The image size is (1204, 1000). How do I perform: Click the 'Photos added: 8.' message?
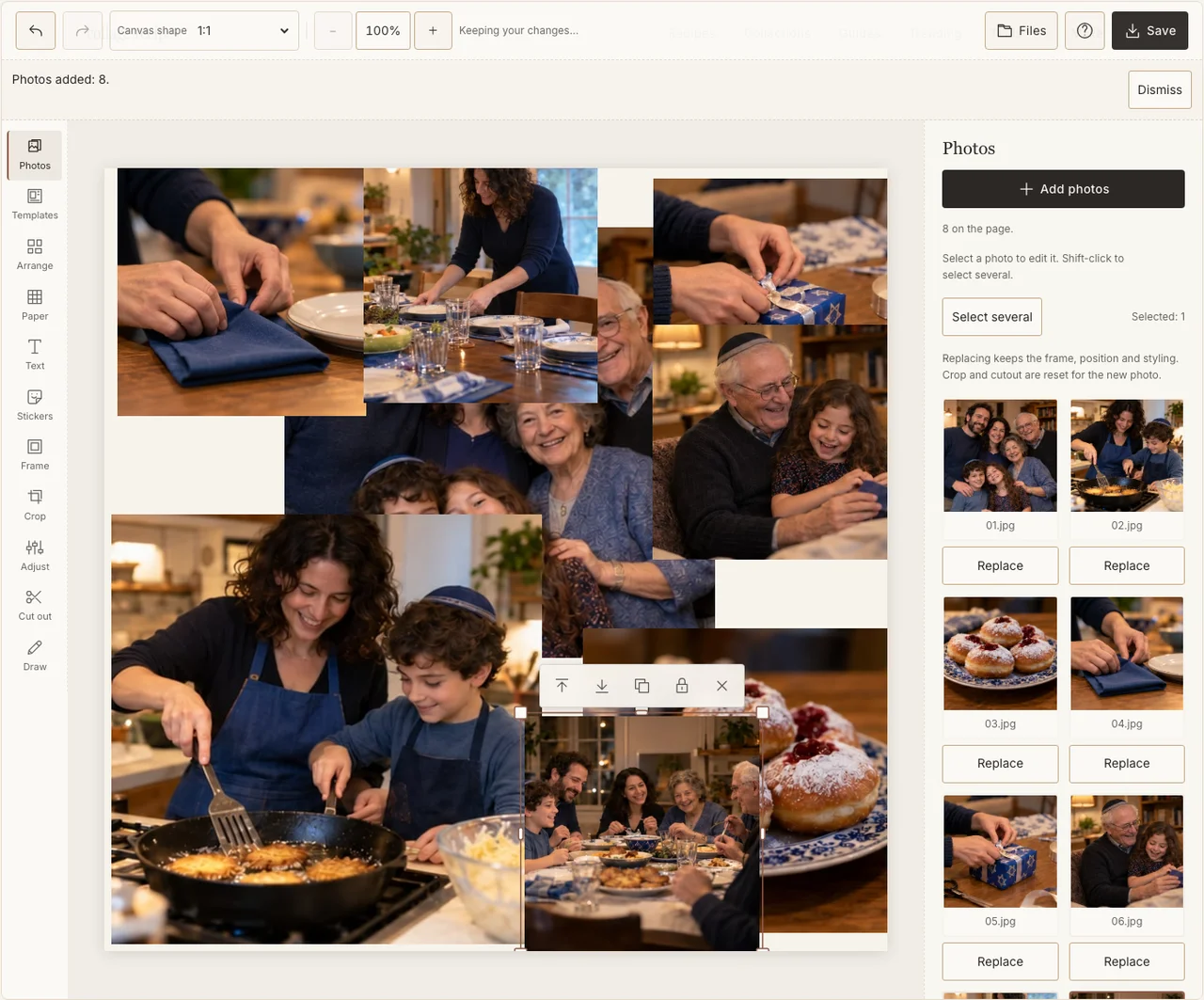coord(60,79)
